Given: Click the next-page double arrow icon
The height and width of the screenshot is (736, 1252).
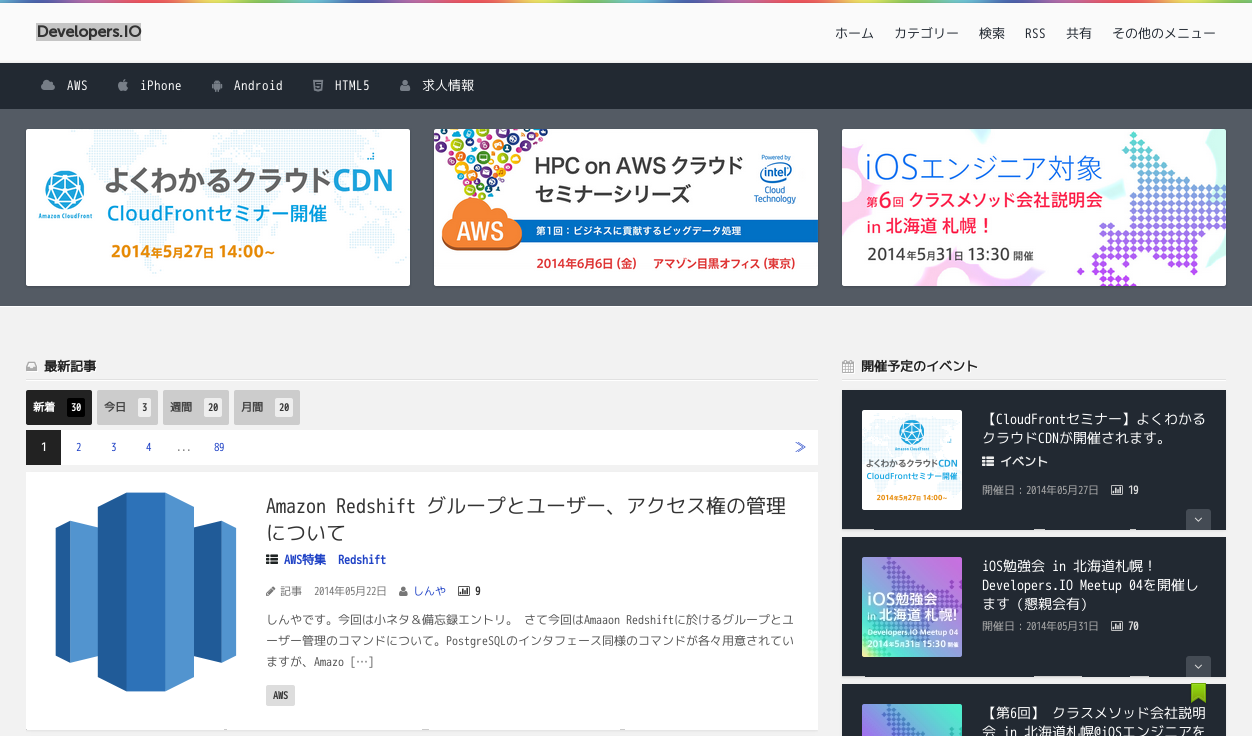Looking at the screenshot, I should [x=800, y=447].
